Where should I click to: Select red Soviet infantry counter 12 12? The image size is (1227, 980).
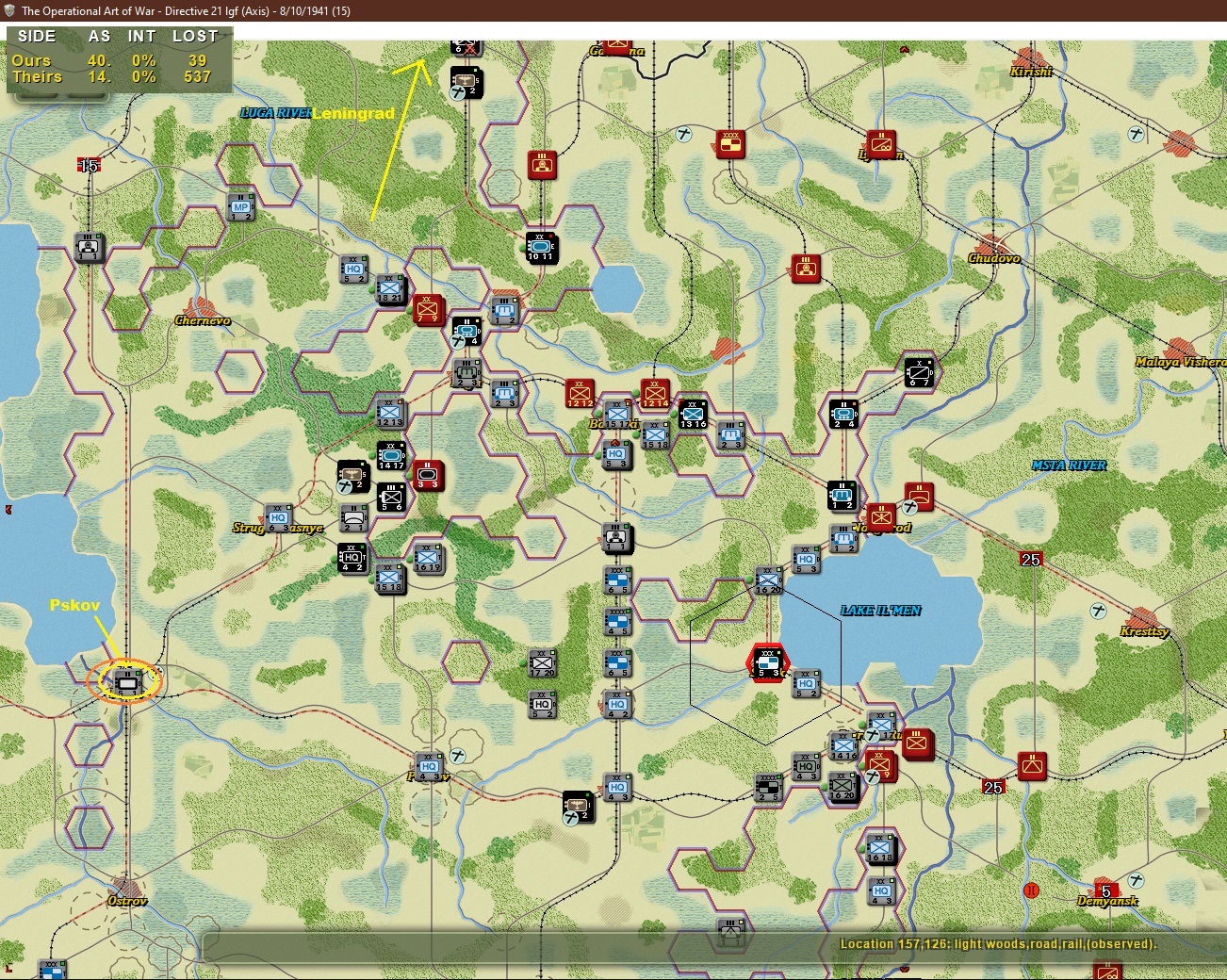point(580,393)
